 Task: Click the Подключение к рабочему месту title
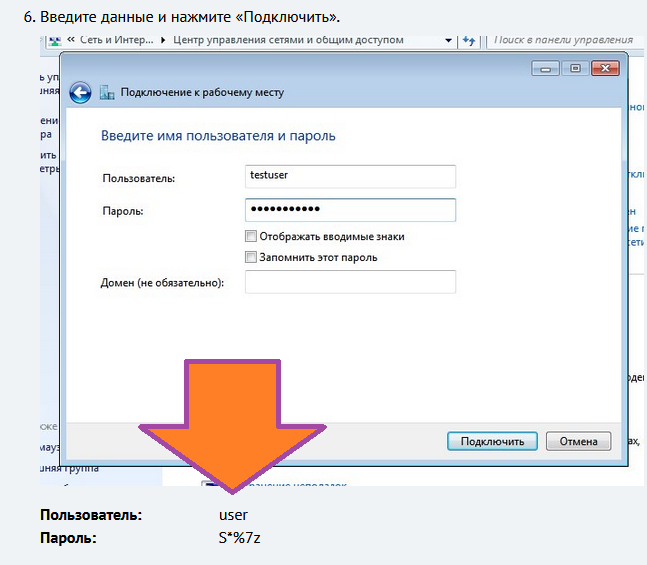(202, 92)
